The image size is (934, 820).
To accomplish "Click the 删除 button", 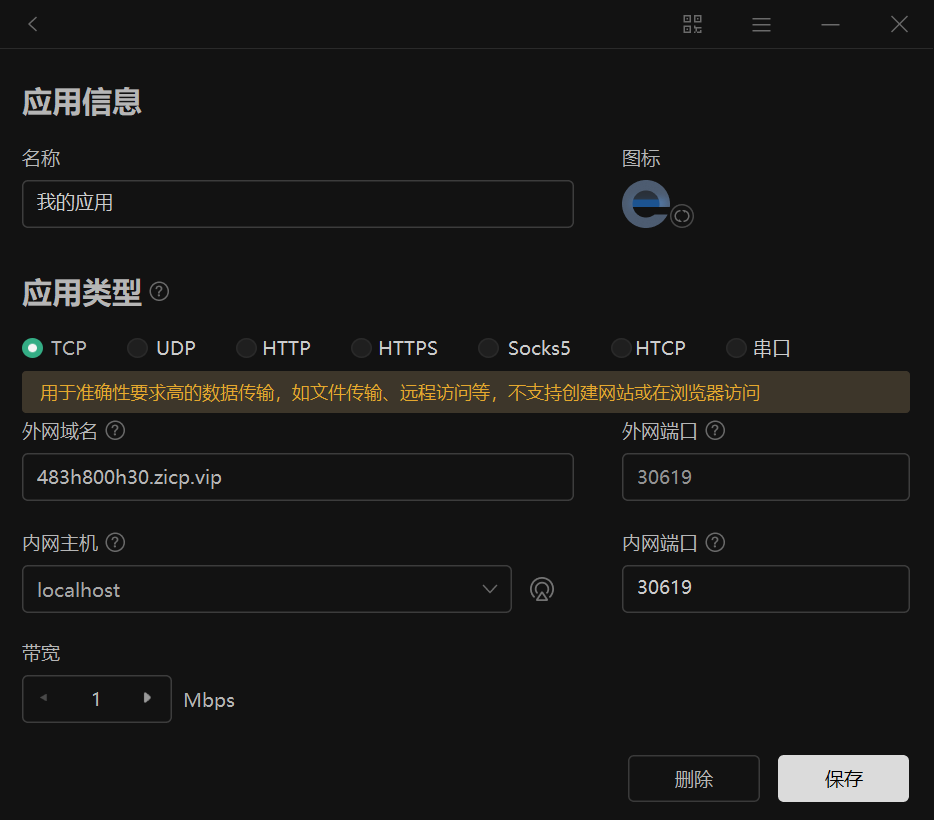I will 693,779.
